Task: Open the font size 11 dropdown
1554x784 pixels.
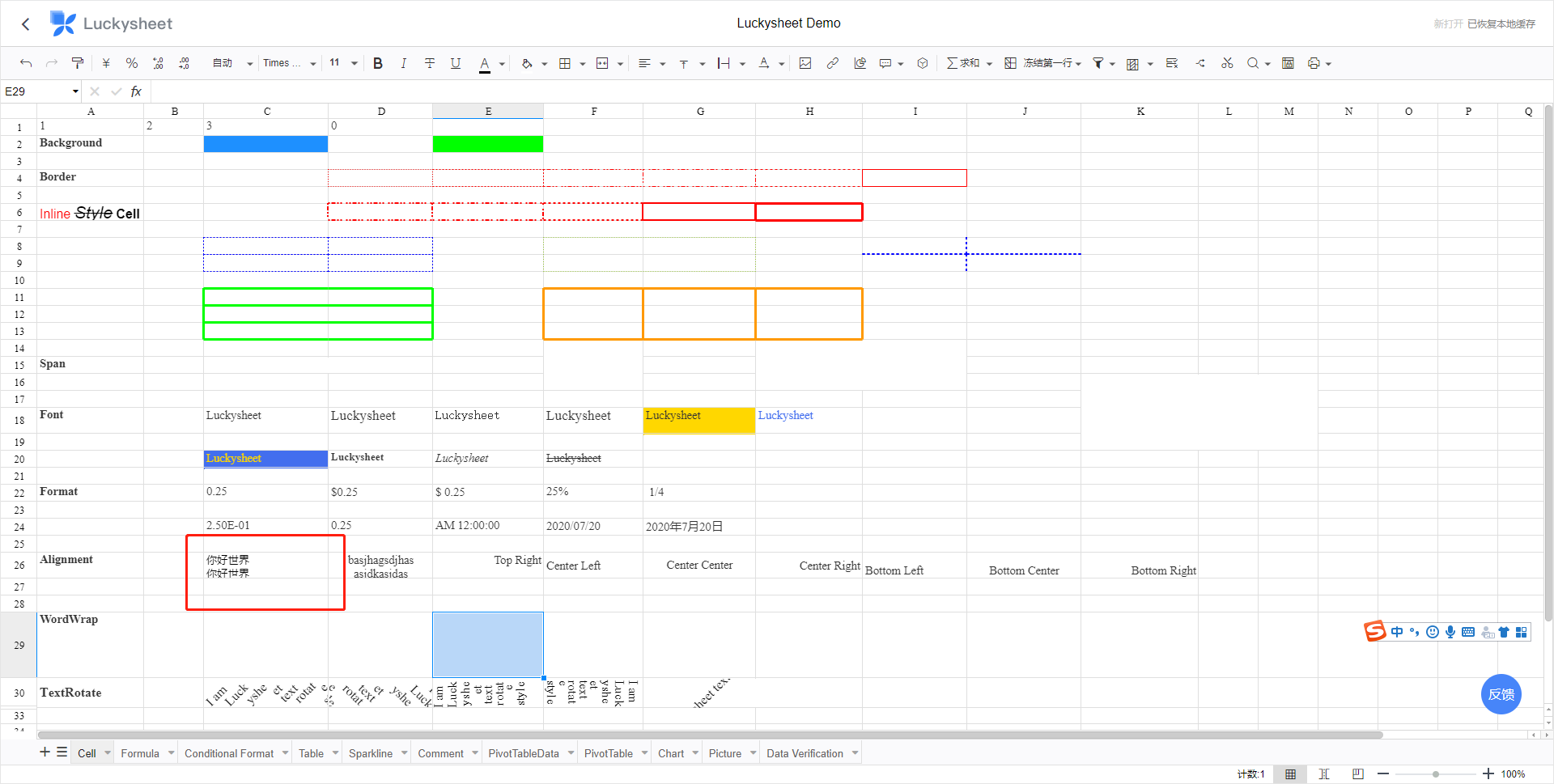Action: click(x=343, y=63)
